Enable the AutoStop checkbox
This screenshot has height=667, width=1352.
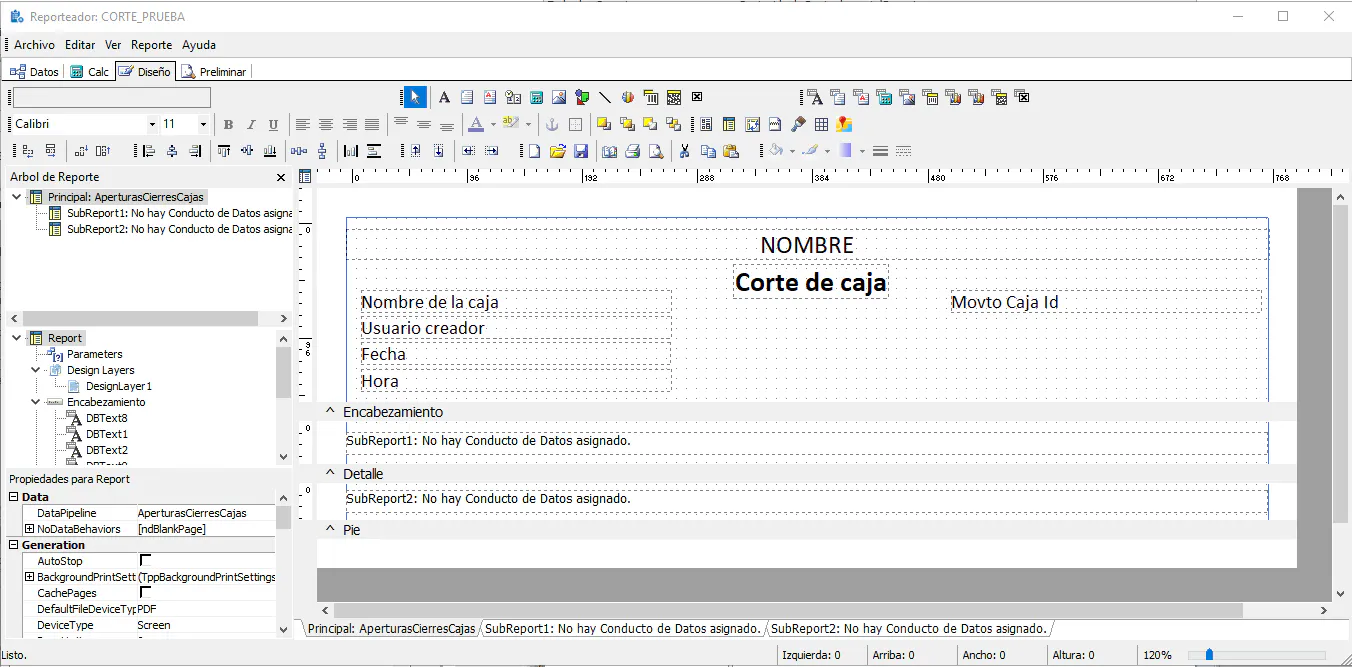tap(147, 561)
